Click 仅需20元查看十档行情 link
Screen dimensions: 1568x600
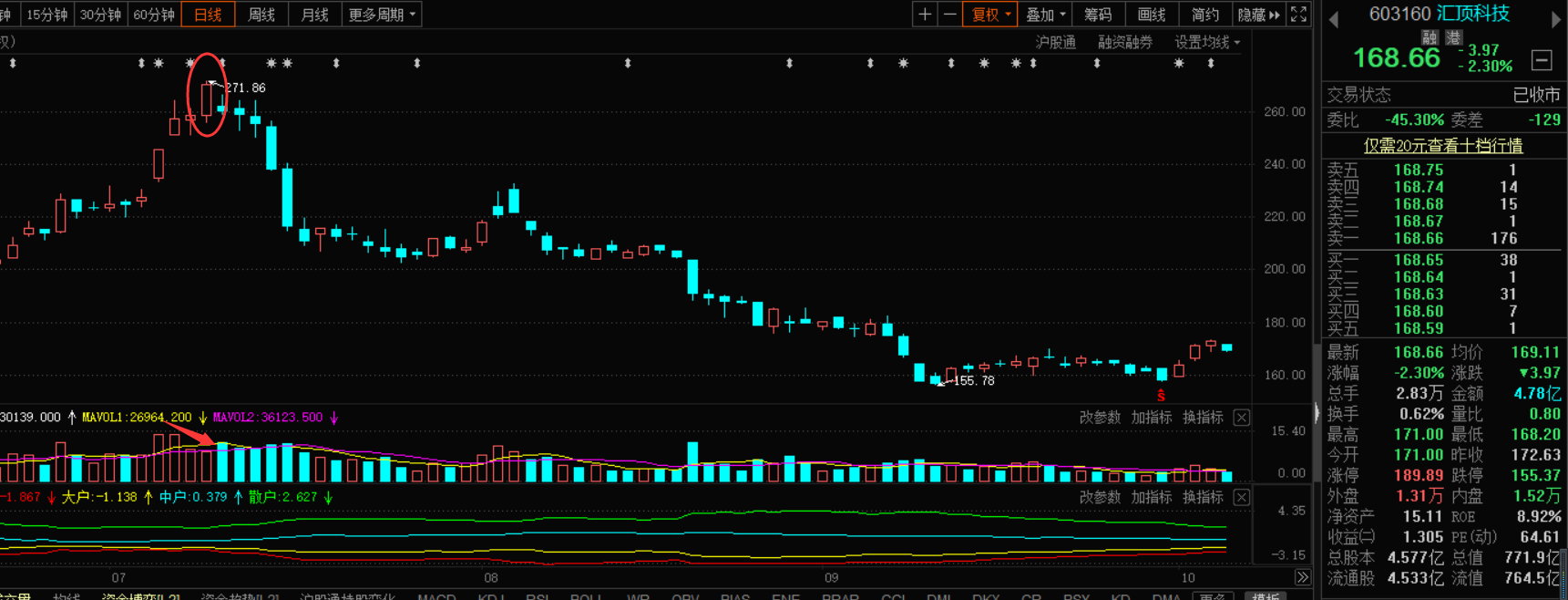pyautogui.click(x=1442, y=146)
